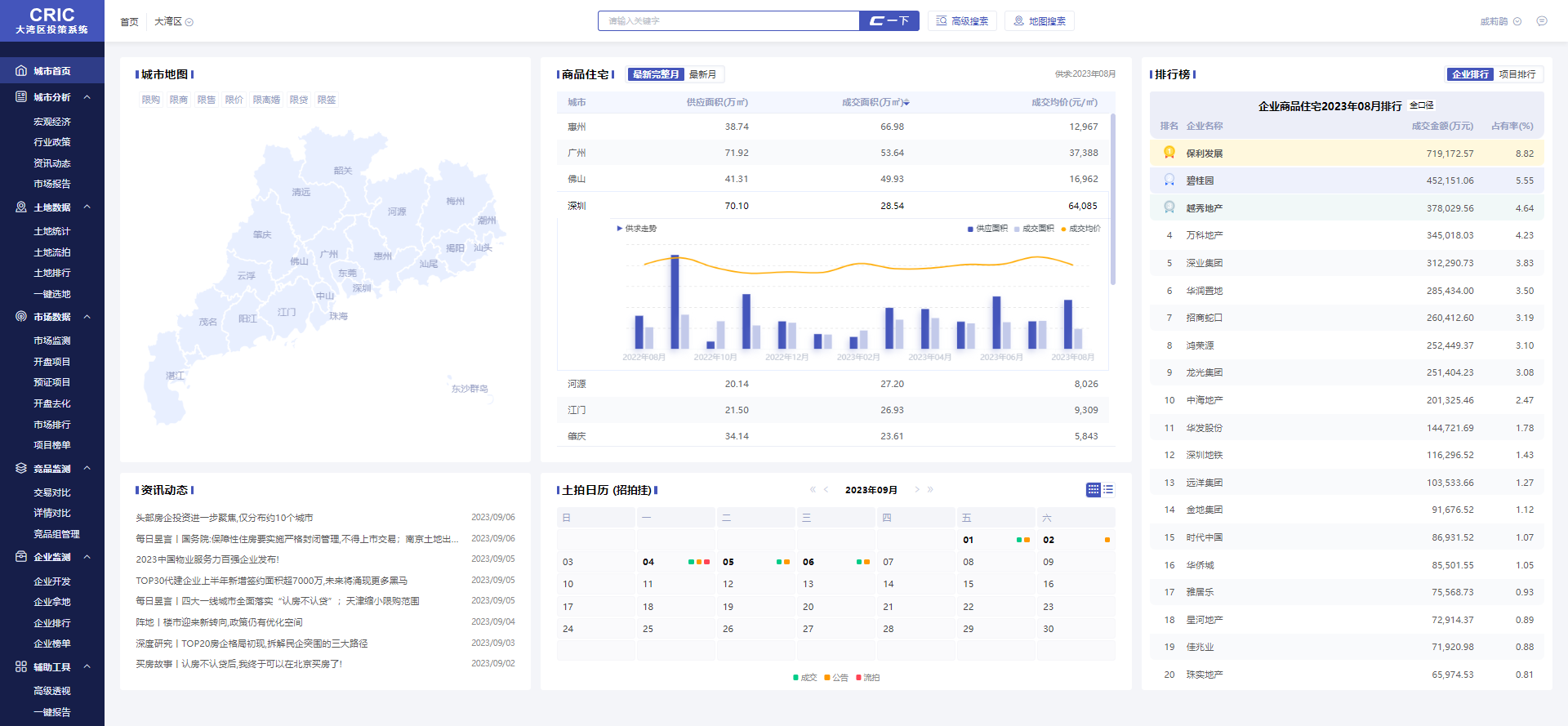The width and height of the screenshot is (1568, 726).
Task: Switch to 项目排行 ranking tab
Action: click(x=1517, y=74)
